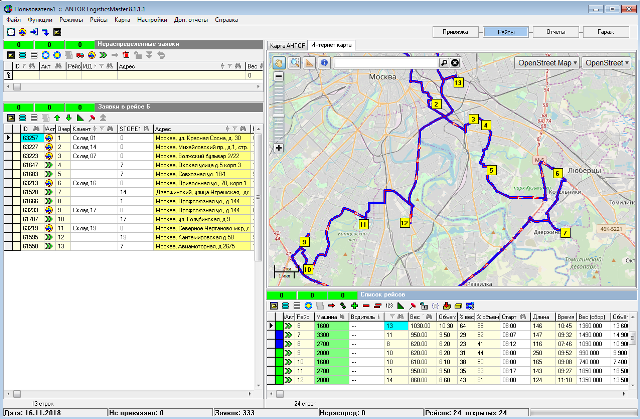Screen dimensions: 640x419
Task: Open the OpenStreet Map layer dropdown
Action: pos(547,63)
